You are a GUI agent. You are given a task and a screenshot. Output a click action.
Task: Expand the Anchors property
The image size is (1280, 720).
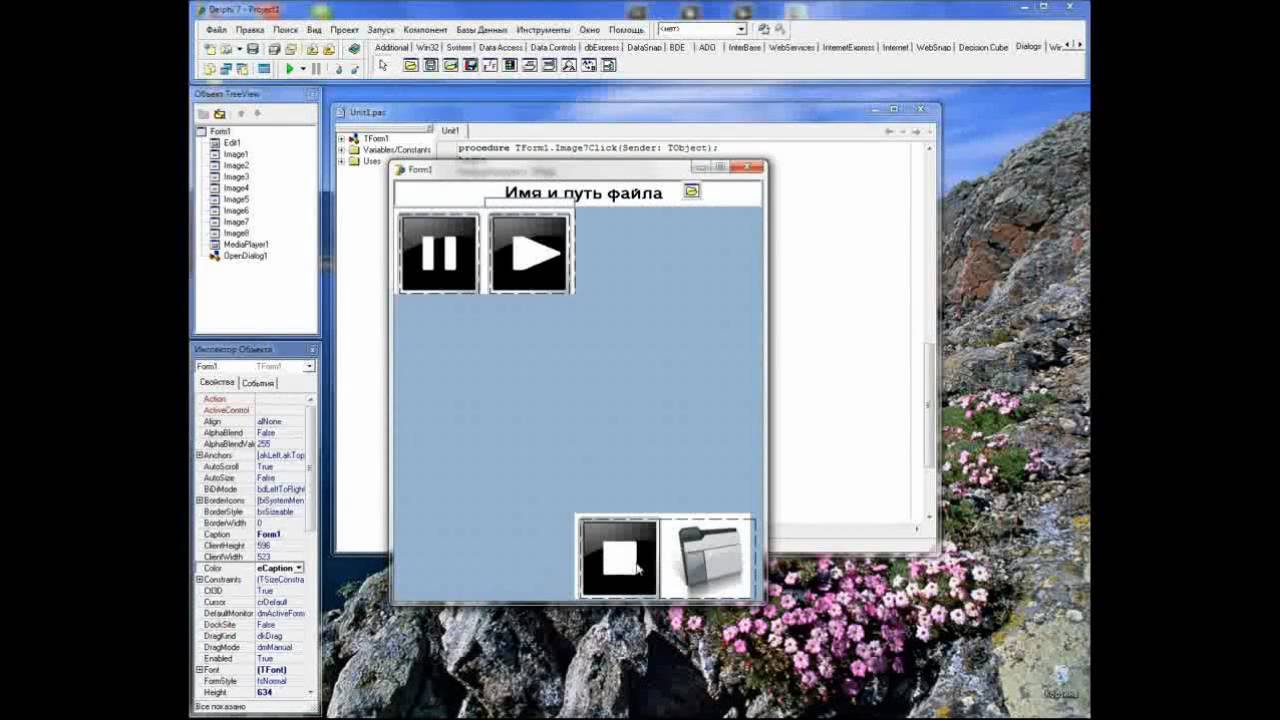click(199, 455)
